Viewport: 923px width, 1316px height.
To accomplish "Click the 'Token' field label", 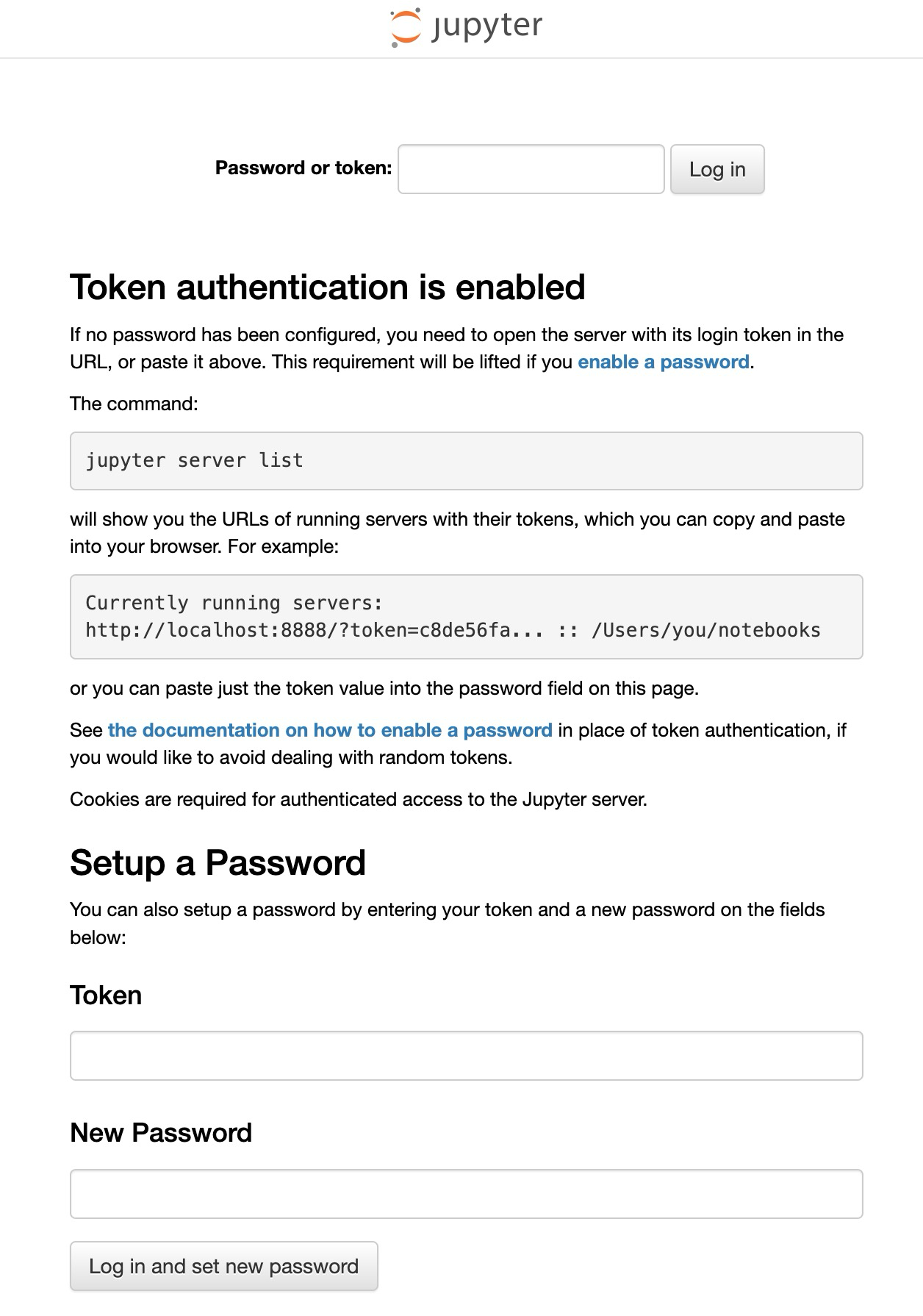I will 106,995.
